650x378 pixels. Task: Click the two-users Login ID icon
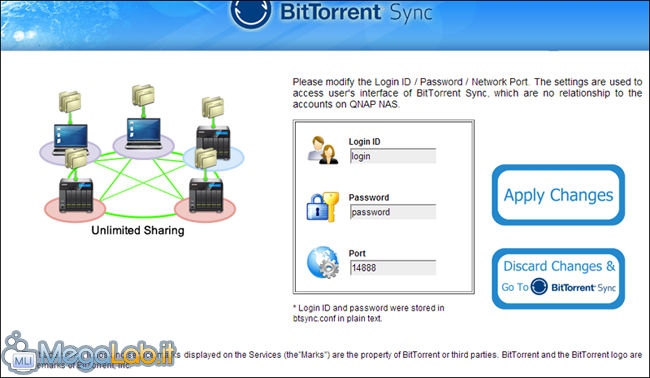pos(323,150)
